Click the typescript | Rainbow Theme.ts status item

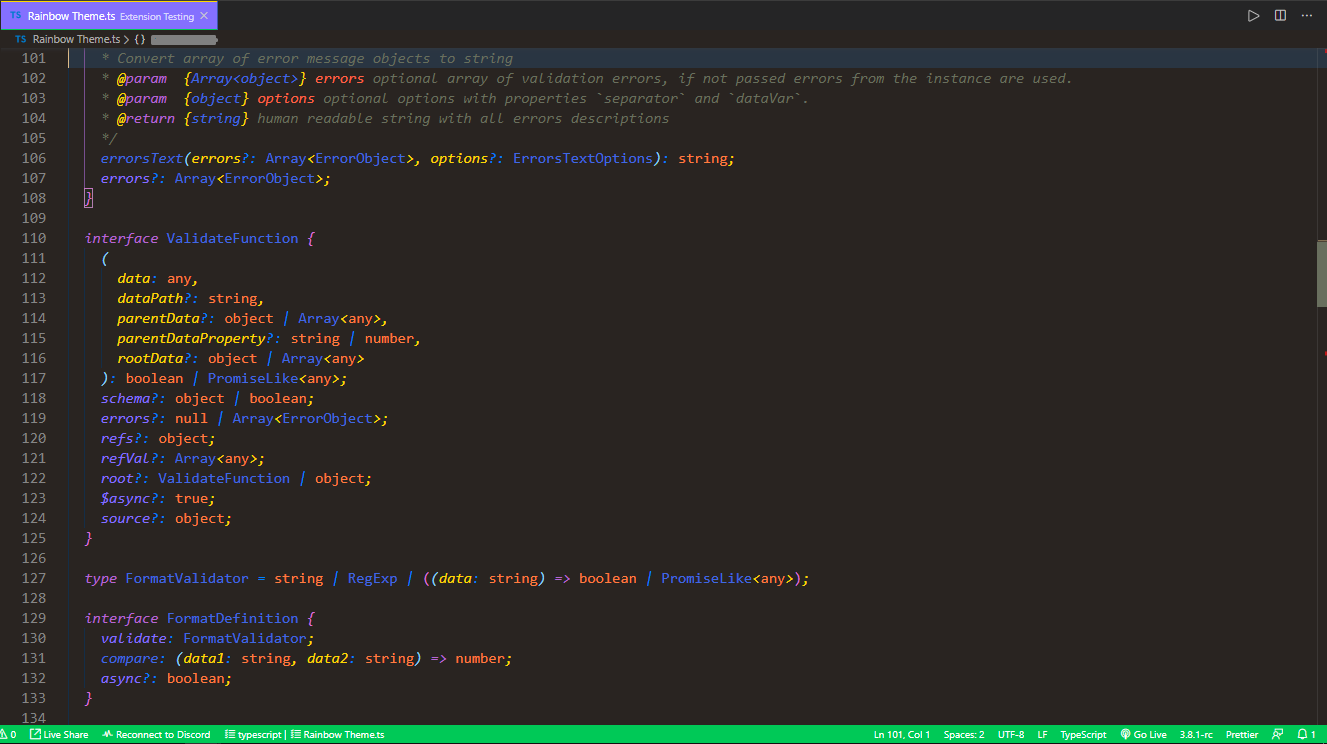click(x=305, y=734)
